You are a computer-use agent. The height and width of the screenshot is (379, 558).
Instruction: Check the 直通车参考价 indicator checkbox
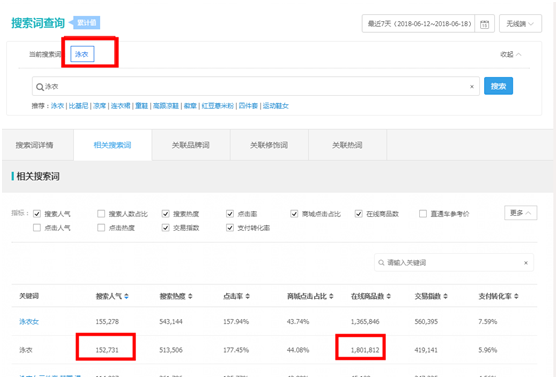tap(423, 214)
